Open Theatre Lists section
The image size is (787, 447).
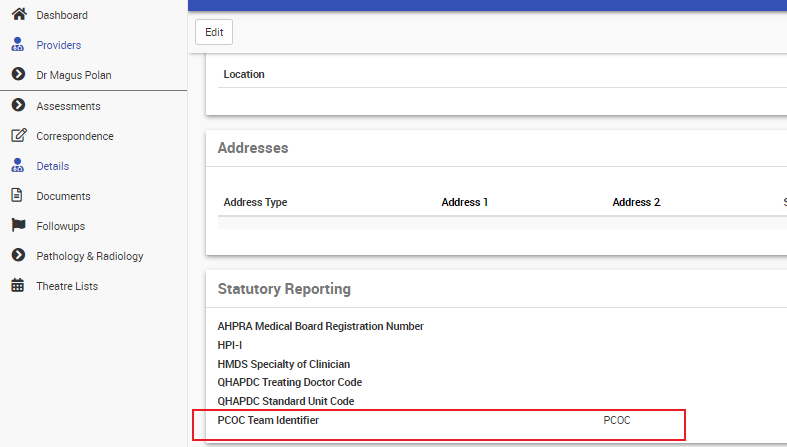point(67,286)
